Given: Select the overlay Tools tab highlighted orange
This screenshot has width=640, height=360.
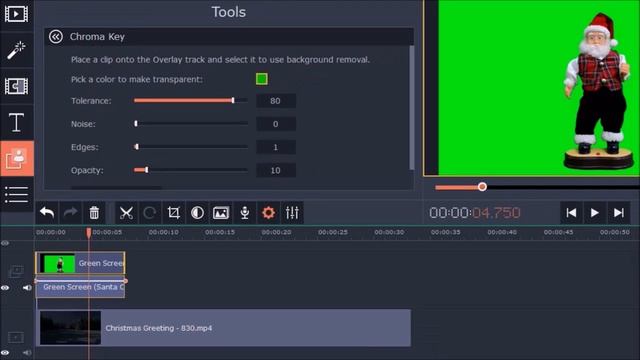Looking at the screenshot, I should coord(17,158).
